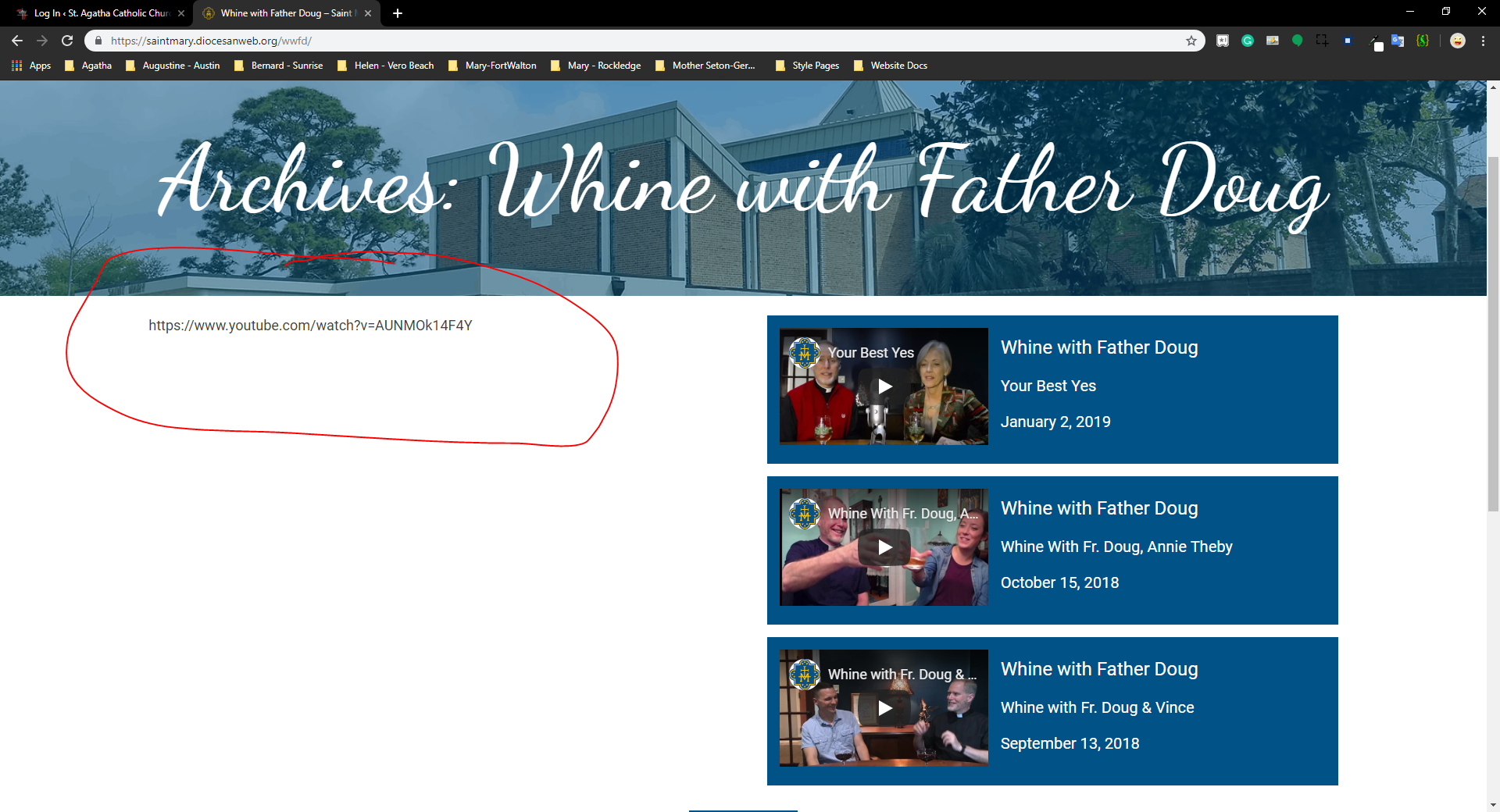1500x812 pixels.
Task: Play the Whine With Fr. Doug, Annie Theby video
Action: click(884, 547)
